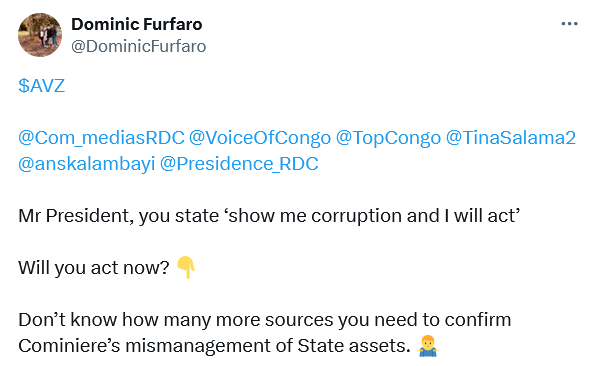The image size is (598, 366).
Task: Open the @VoiceOfCongo mention
Action: pyautogui.click(x=260, y=138)
